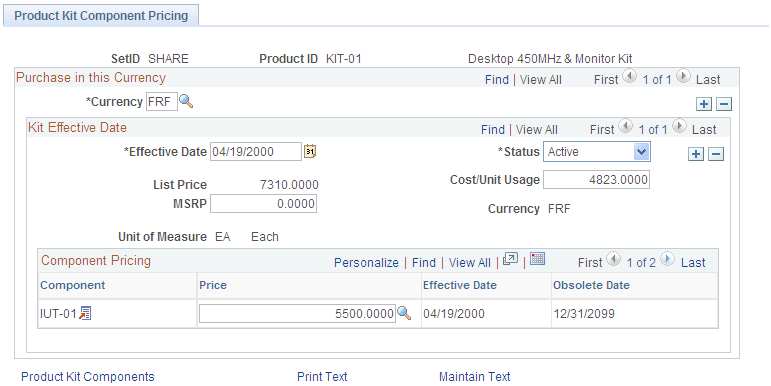Click Find in Component Pricing header
The height and width of the screenshot is (386, 771).
pos(424,263)
